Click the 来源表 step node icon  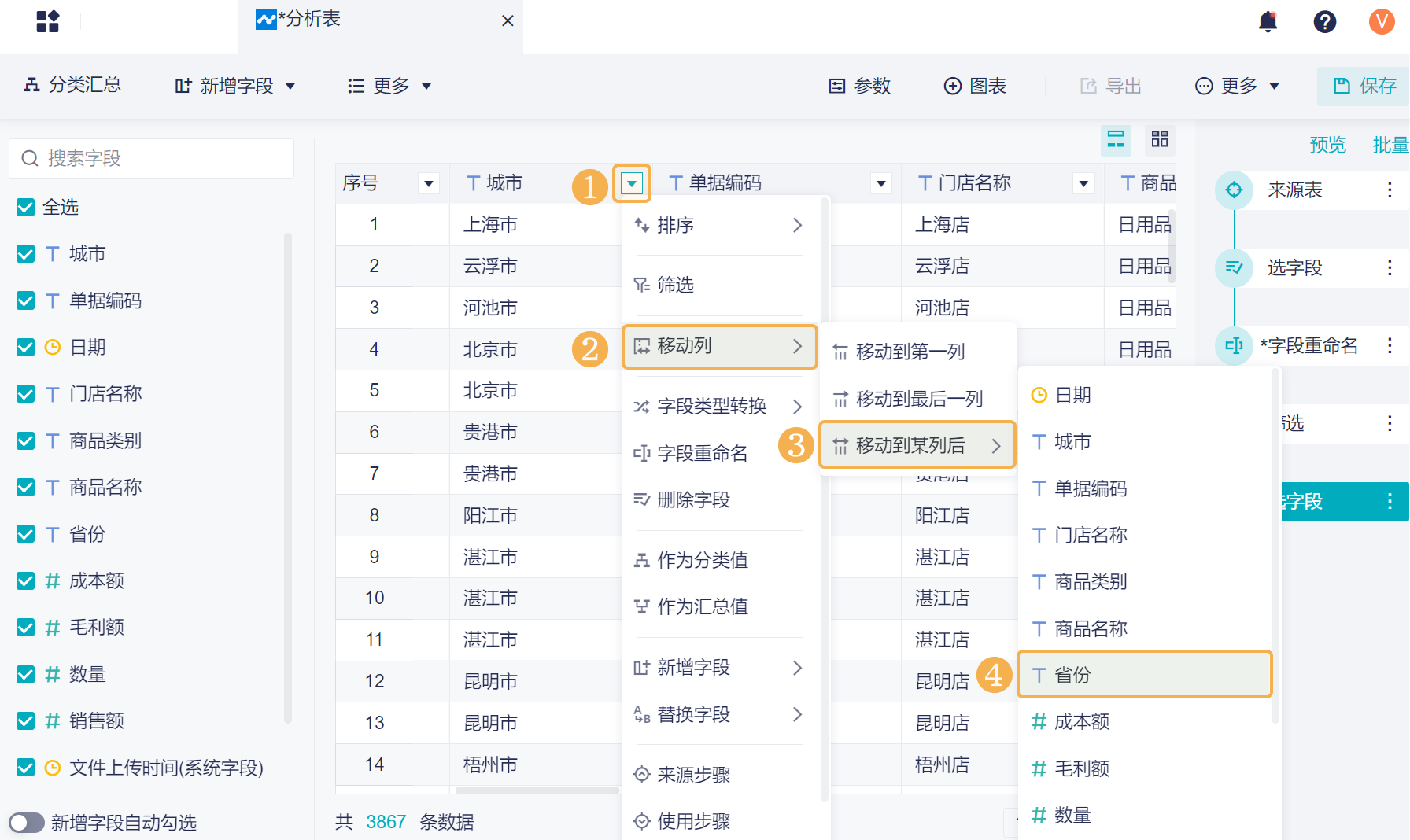coord(1234,190)
